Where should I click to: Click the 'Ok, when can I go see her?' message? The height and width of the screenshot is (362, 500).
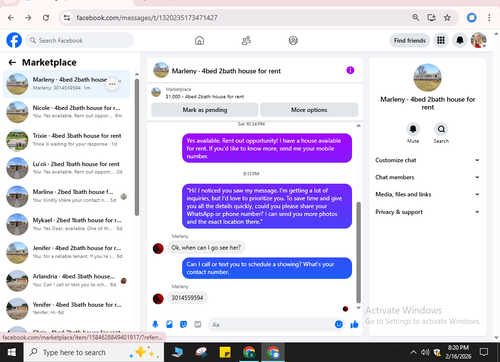tap(206, 248)
